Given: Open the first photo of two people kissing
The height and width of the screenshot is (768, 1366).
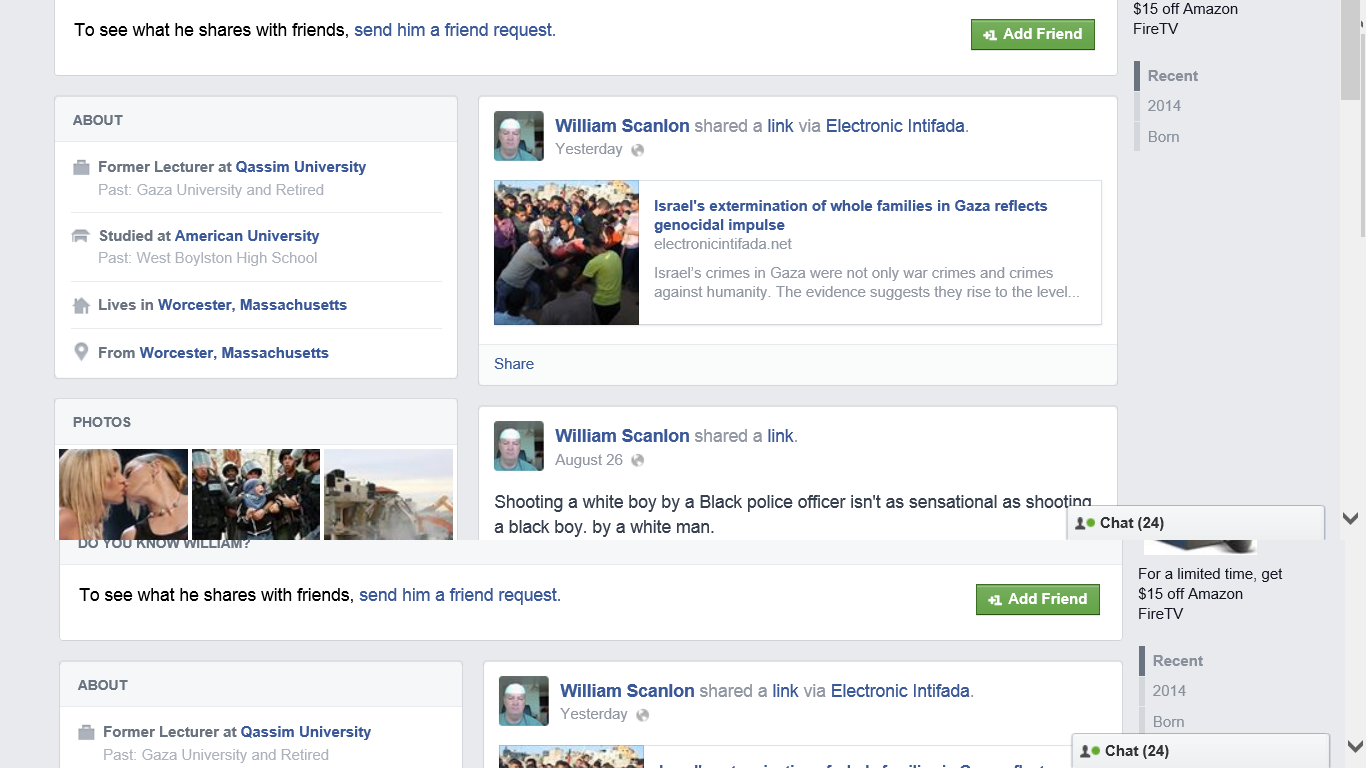Looking at the screenshot, I should click(123, 494).
